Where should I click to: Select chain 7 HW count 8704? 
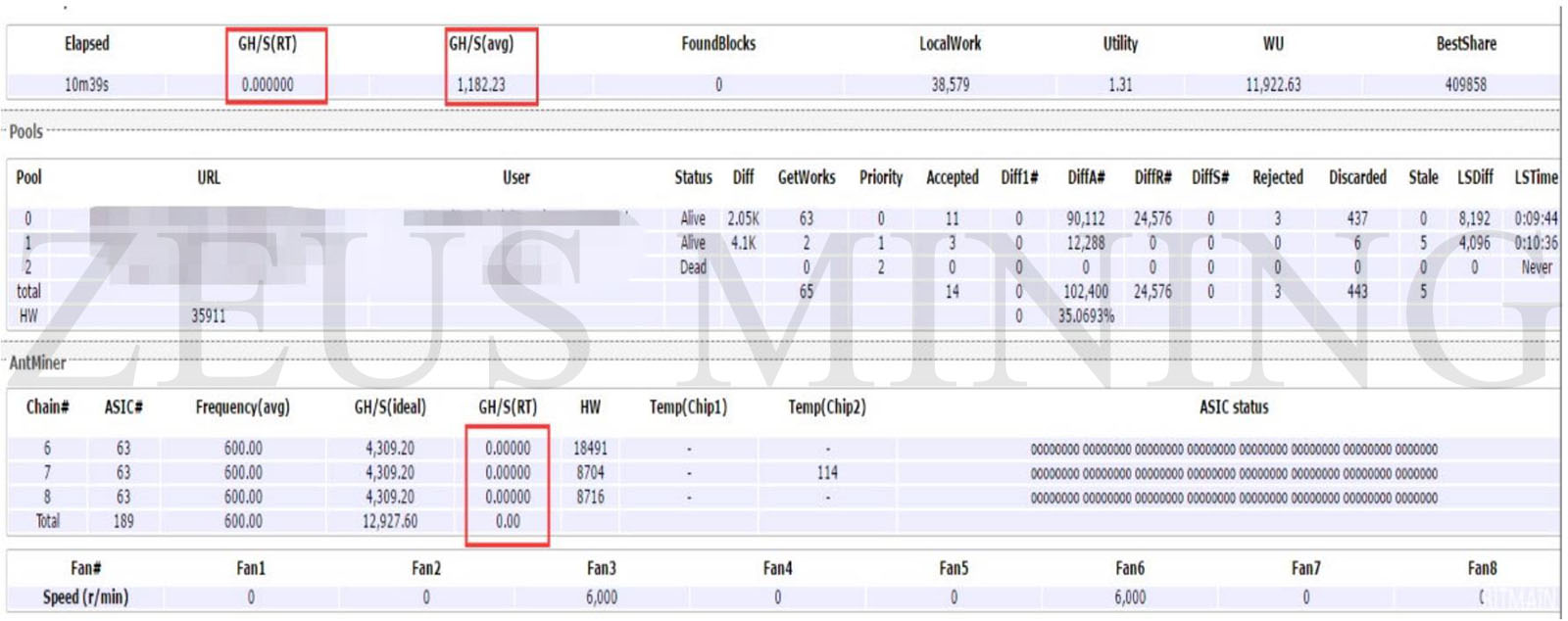point(590,472)
